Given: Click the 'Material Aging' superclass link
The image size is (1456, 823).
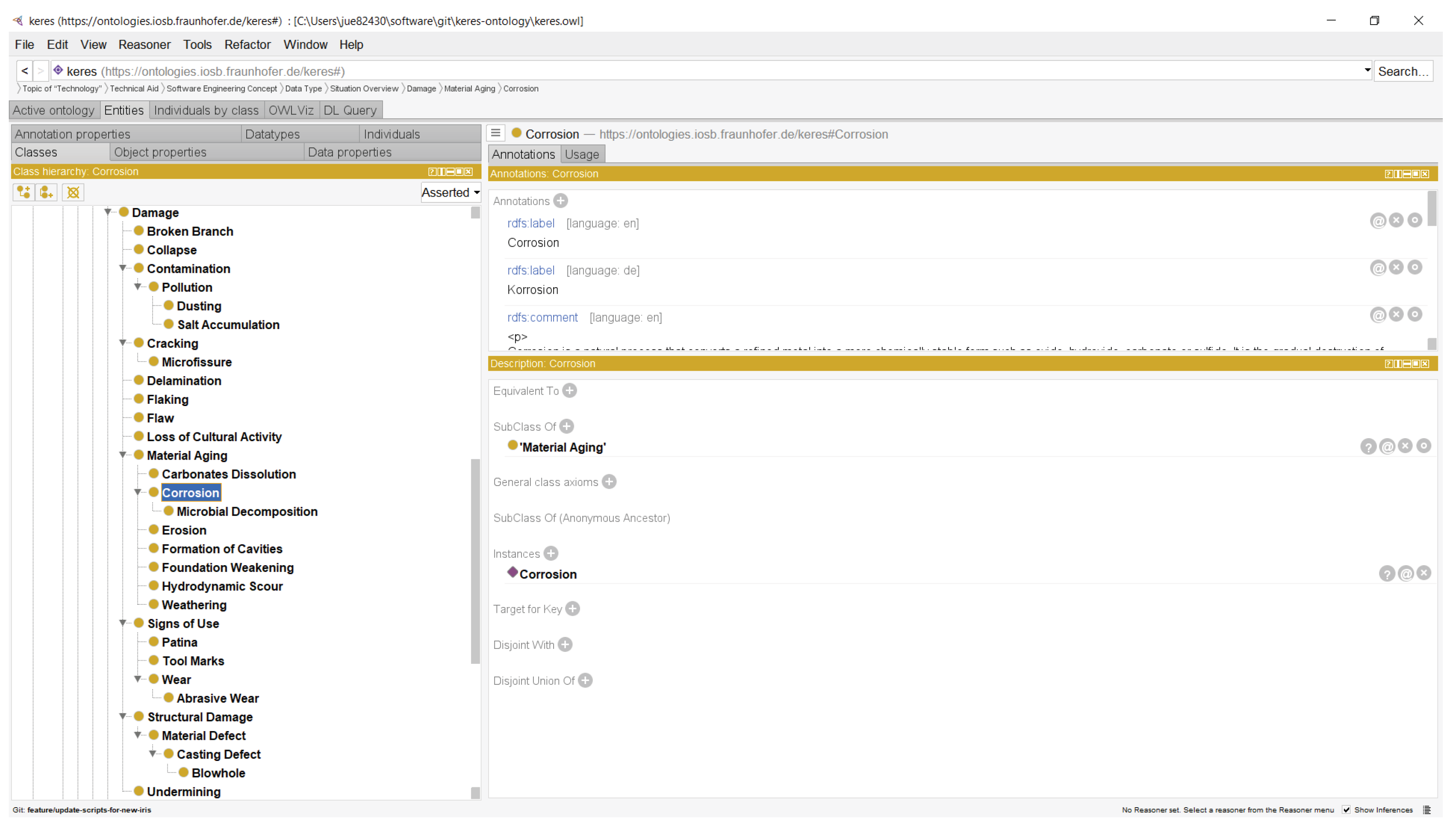Looking at the screenshot, I should [562, 447].
